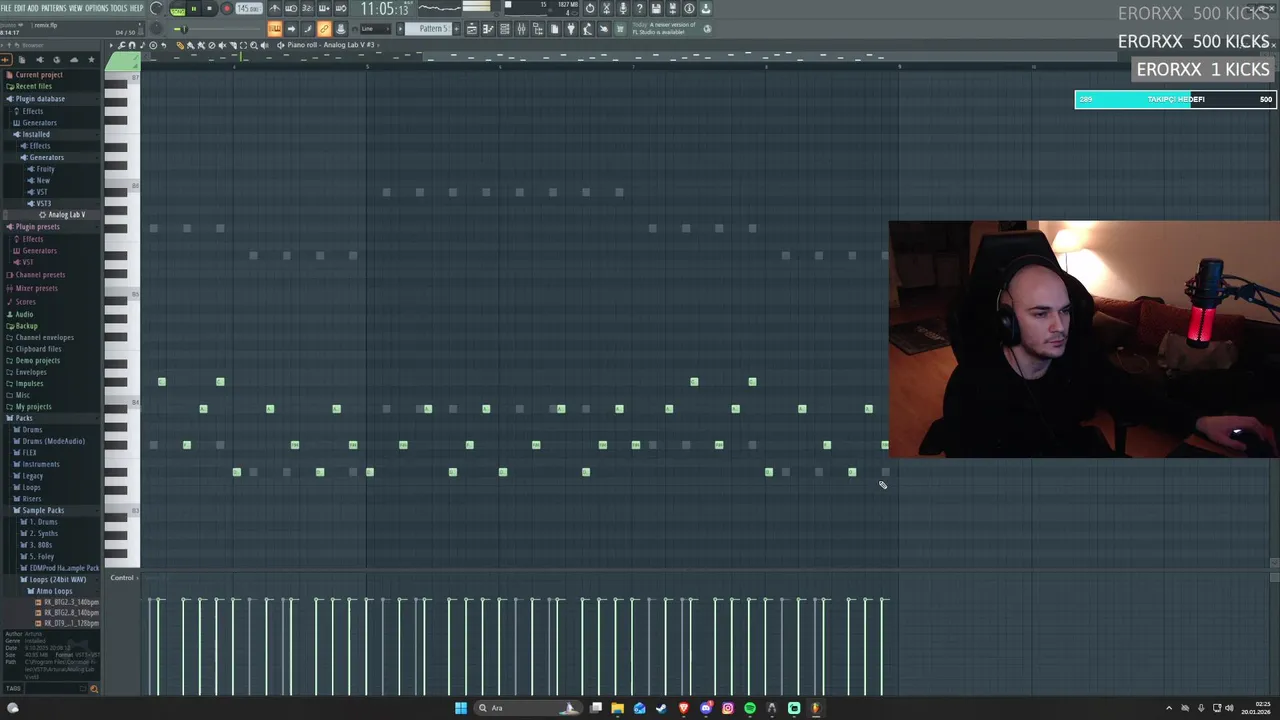Open the Control lane selector
The height and width of the screenshot is (720, 1280).
[x=122, y=578]
